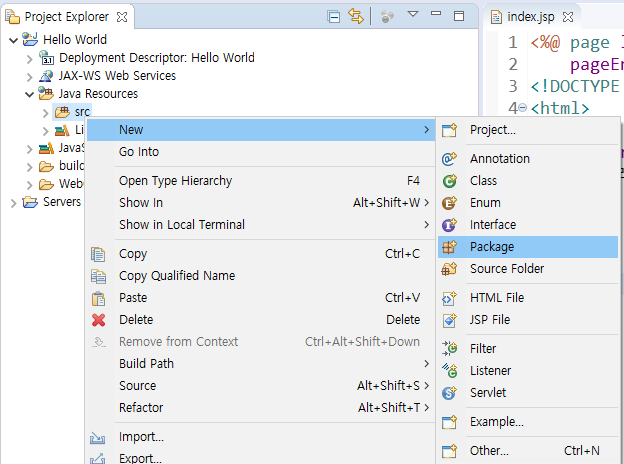Choose Delete from the context menu
The image size is (624, 464).
coord(261,320)
